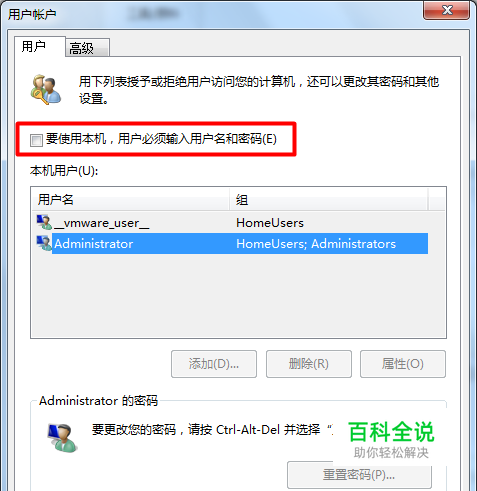
Task: Click the user accounts key icon
Action: coord(46,89)
